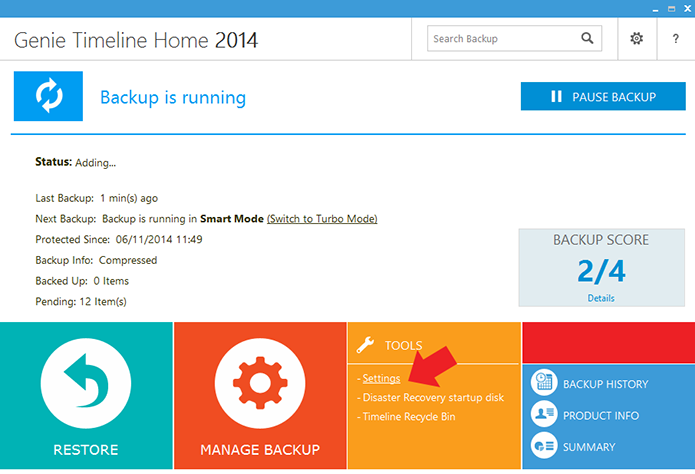Open the MANAGE BACKUP tile label
This screenshot has height=474, width=695.
tap(260, 450)
